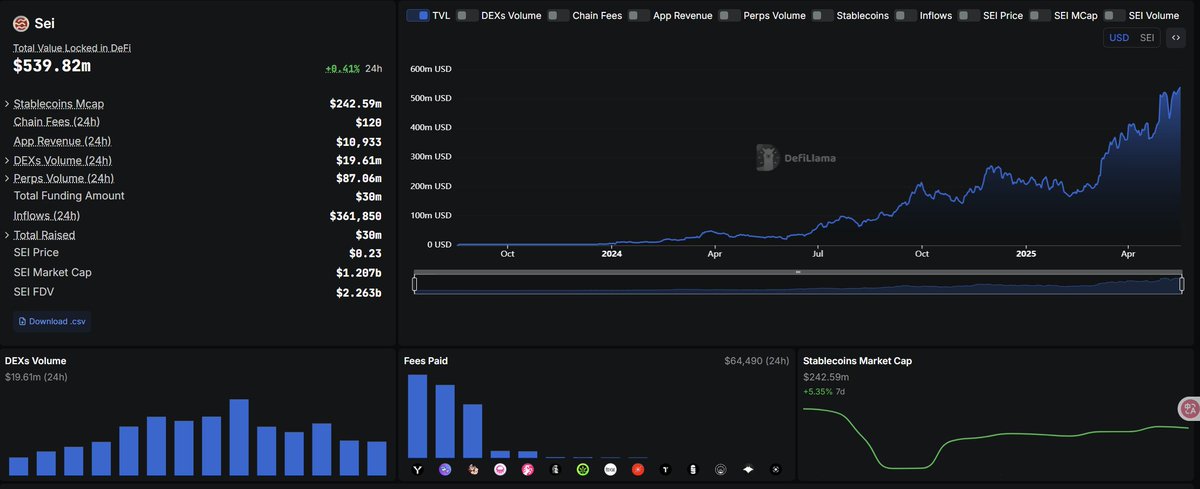
Task: Click the $361,850 inflows value
Action: click(x=355, y=216)
